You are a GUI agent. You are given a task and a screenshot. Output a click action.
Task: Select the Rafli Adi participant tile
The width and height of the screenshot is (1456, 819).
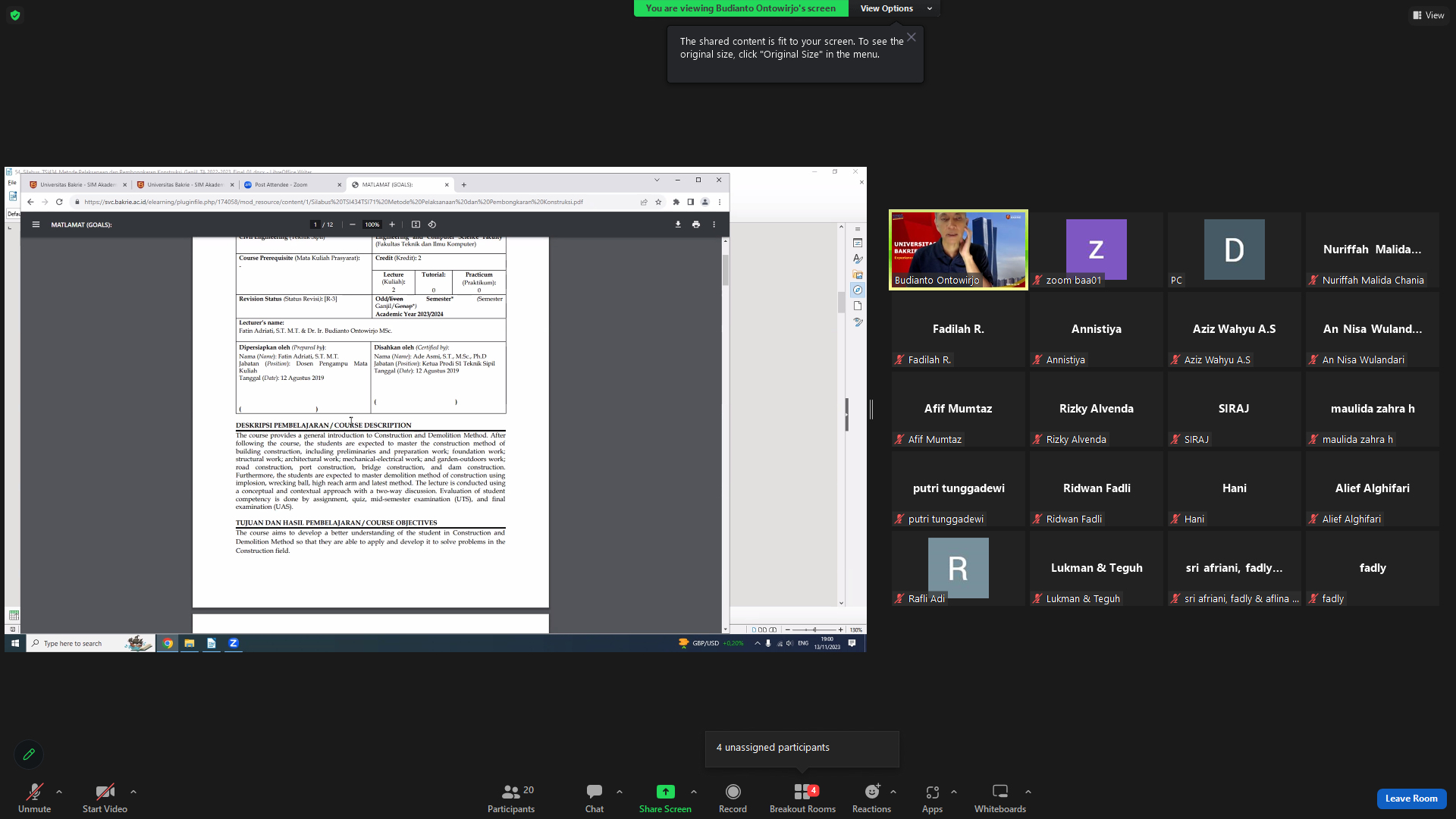click(x=959, y=568)
